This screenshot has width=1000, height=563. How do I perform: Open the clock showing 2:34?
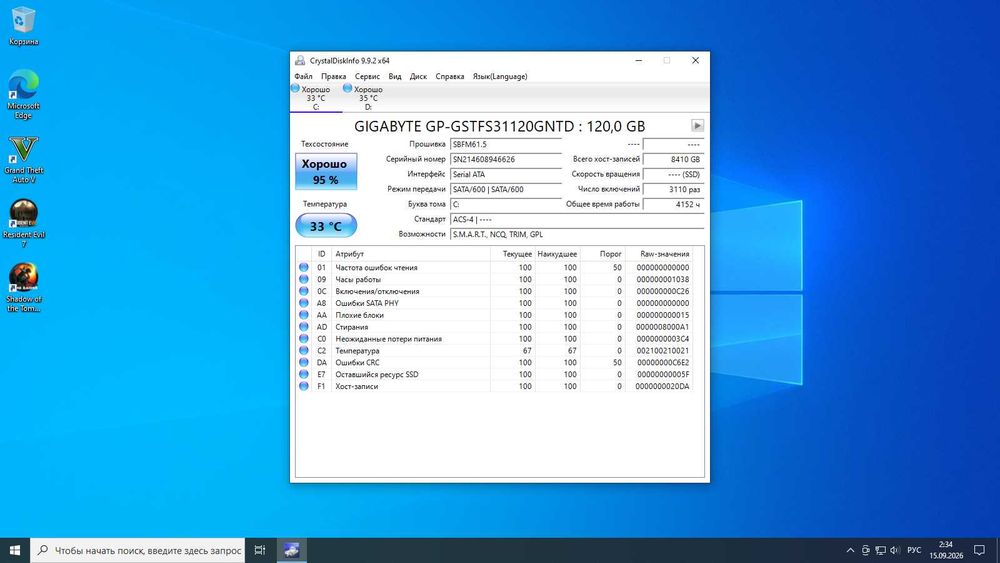pyautogui.click(x=946, y=550)
